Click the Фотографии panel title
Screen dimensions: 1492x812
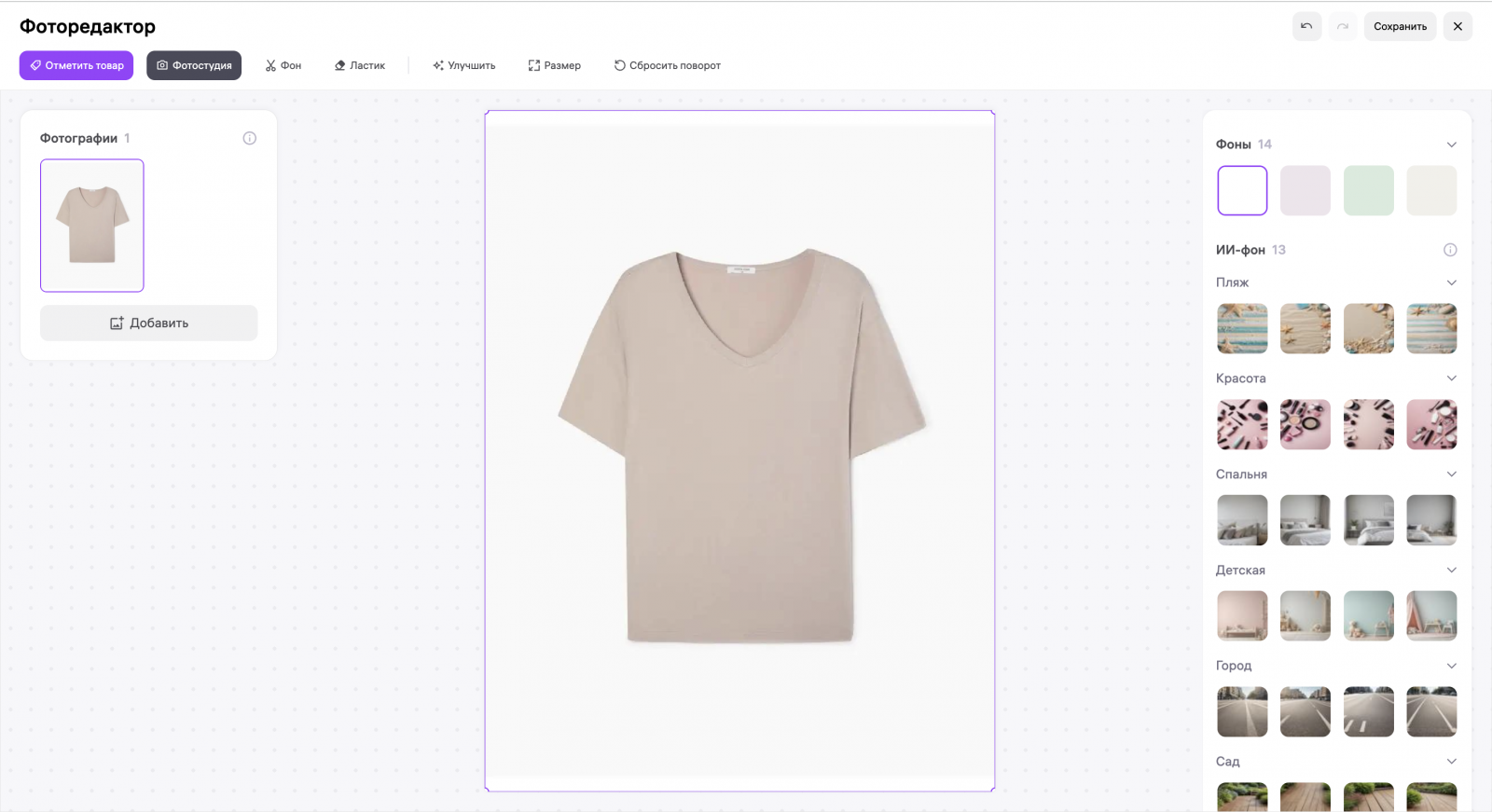coord(78,138)
